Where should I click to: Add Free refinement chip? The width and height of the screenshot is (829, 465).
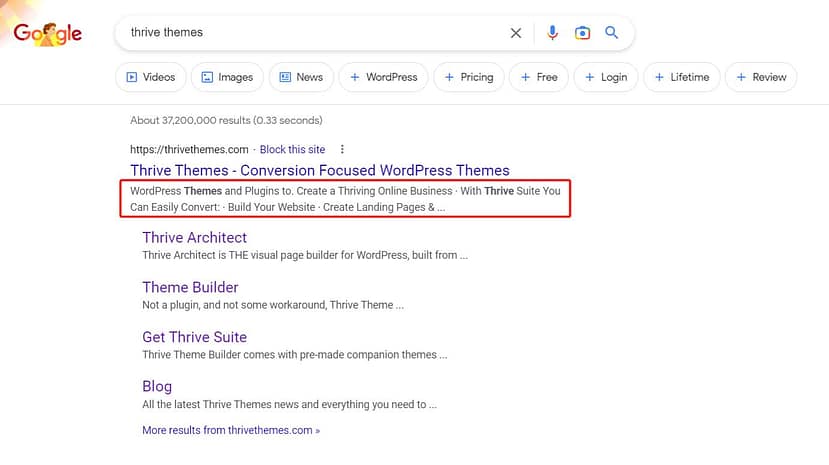coord(539,77)
